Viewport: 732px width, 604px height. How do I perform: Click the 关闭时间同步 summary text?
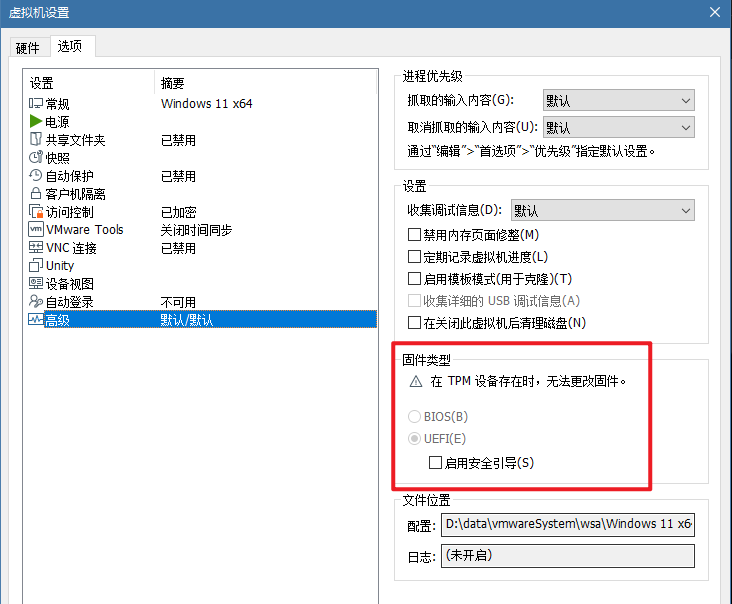click(x=196, y=230)
